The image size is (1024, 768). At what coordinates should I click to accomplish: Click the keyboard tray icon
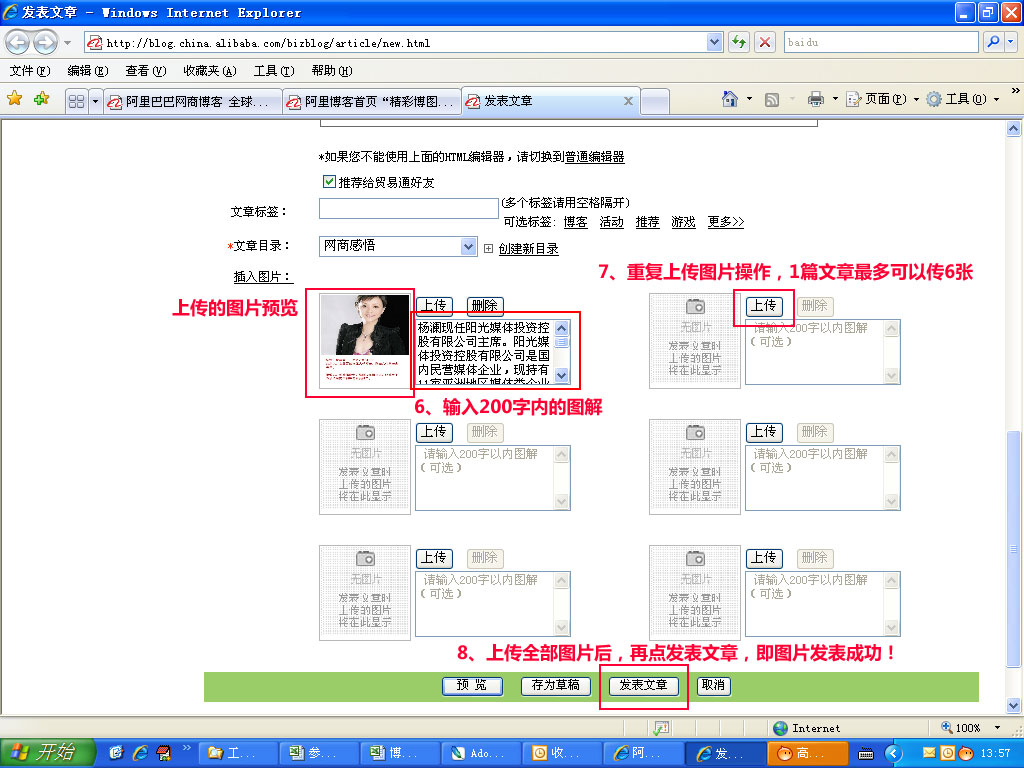866,754
